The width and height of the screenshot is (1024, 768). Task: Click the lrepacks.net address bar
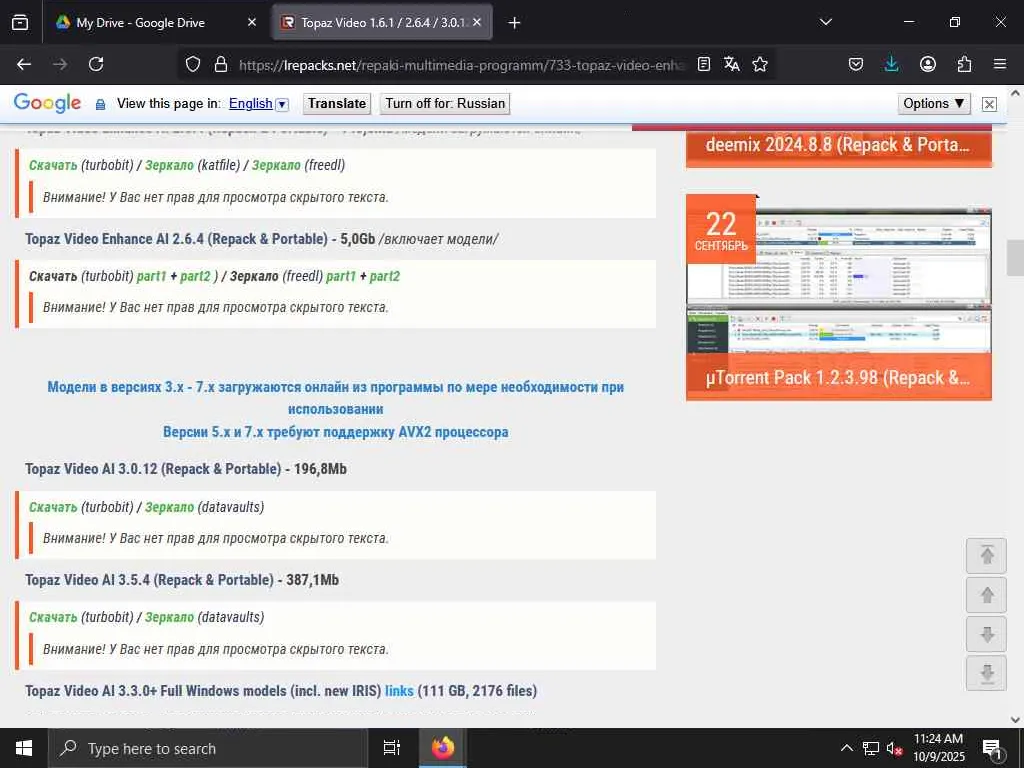[460, 65]
